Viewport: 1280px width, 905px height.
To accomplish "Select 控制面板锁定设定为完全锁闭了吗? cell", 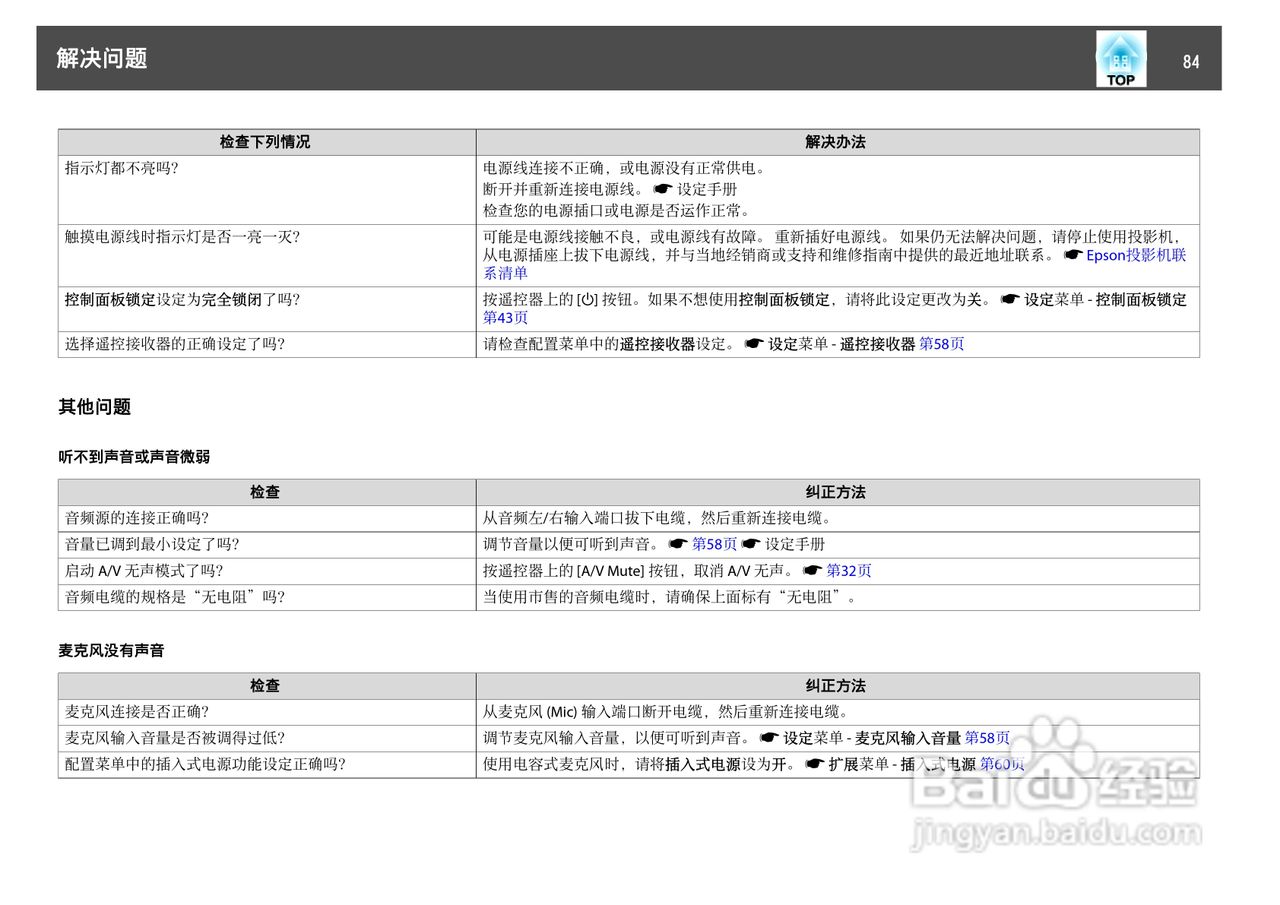I will coord(266,308).
